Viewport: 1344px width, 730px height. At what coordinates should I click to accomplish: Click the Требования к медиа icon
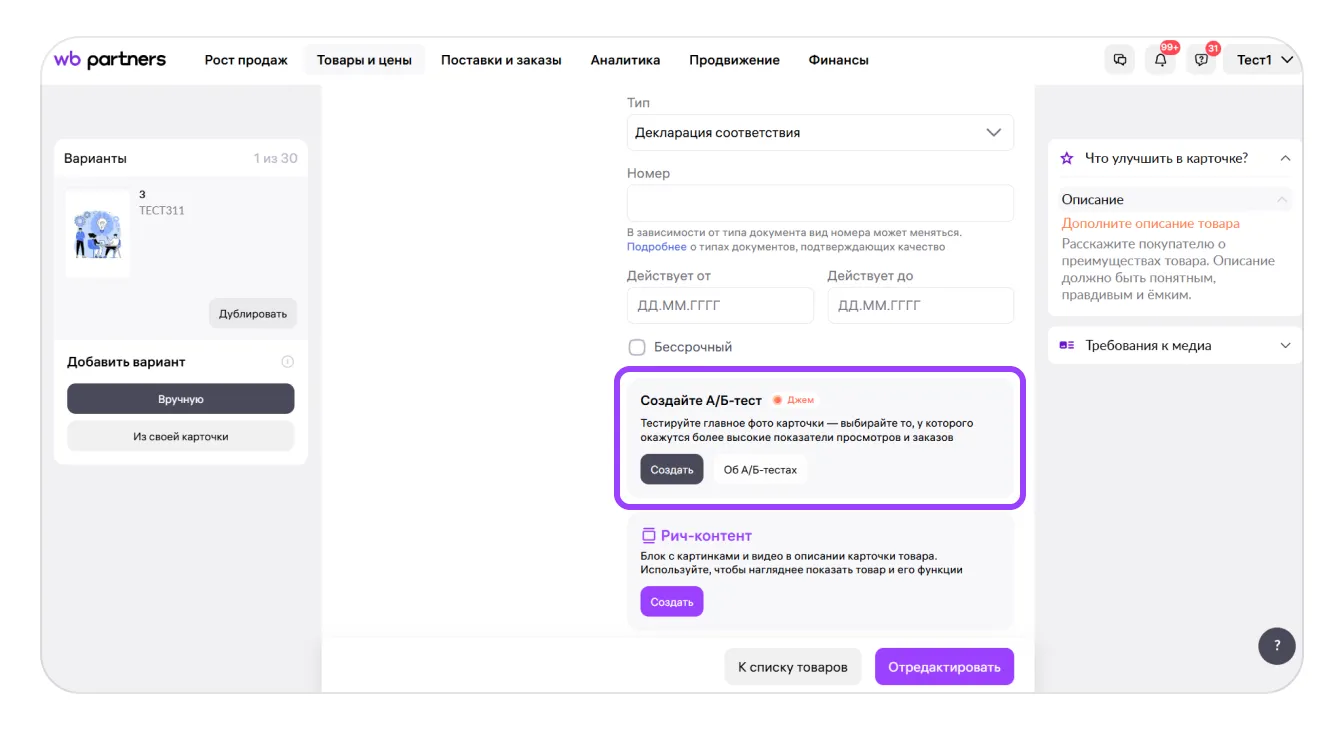coord(1067,345)
